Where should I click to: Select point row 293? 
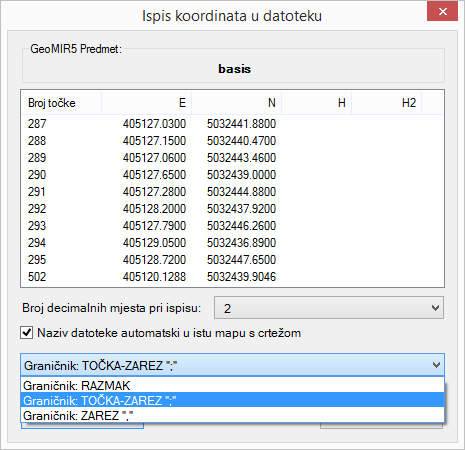232,226
